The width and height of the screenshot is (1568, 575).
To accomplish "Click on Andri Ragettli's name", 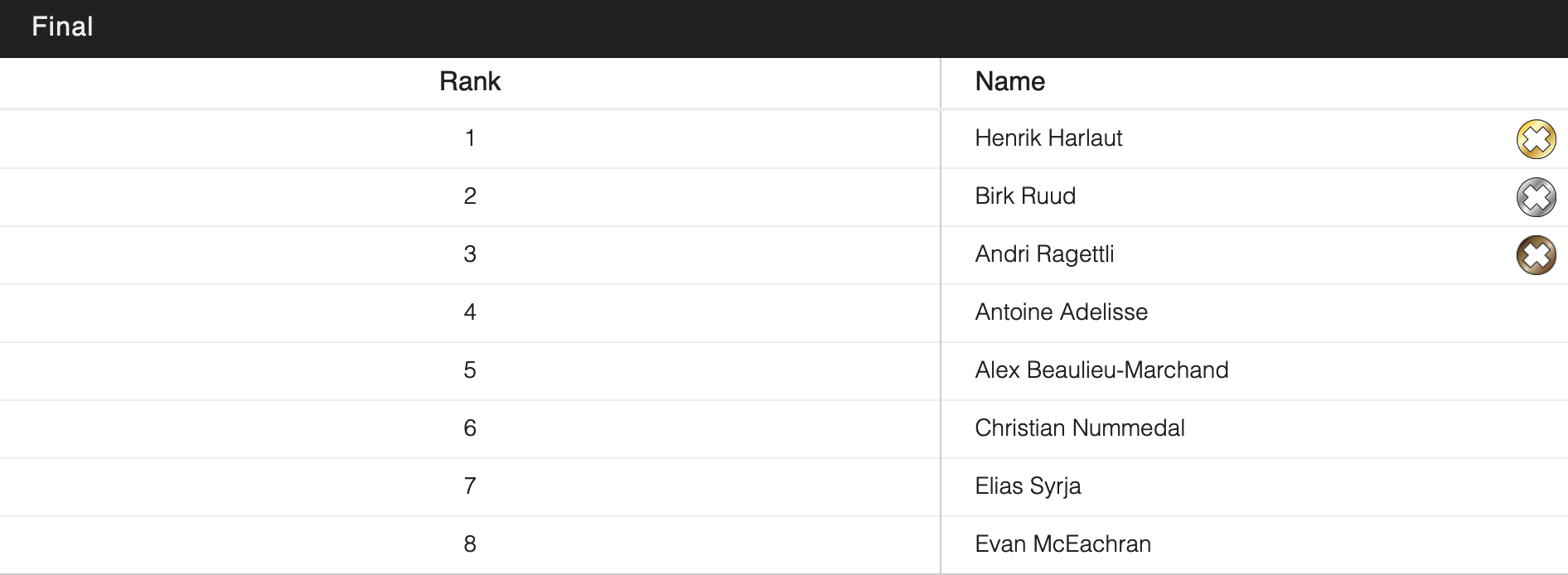I will 1044,254.
